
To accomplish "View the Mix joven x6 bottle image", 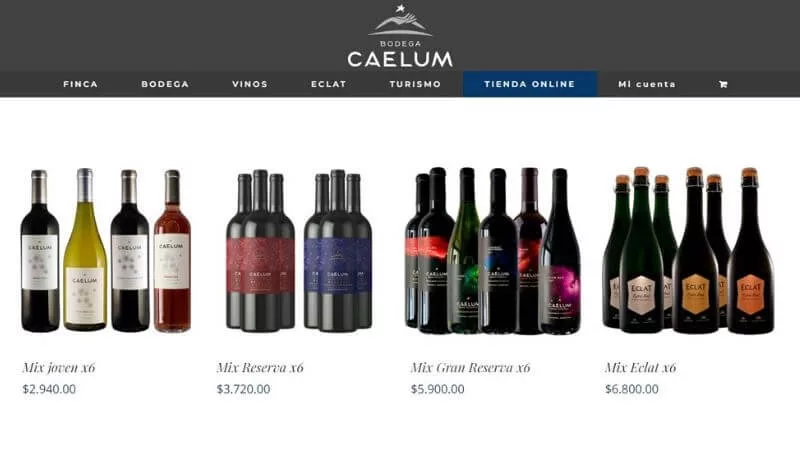I will tap(106, 250).
